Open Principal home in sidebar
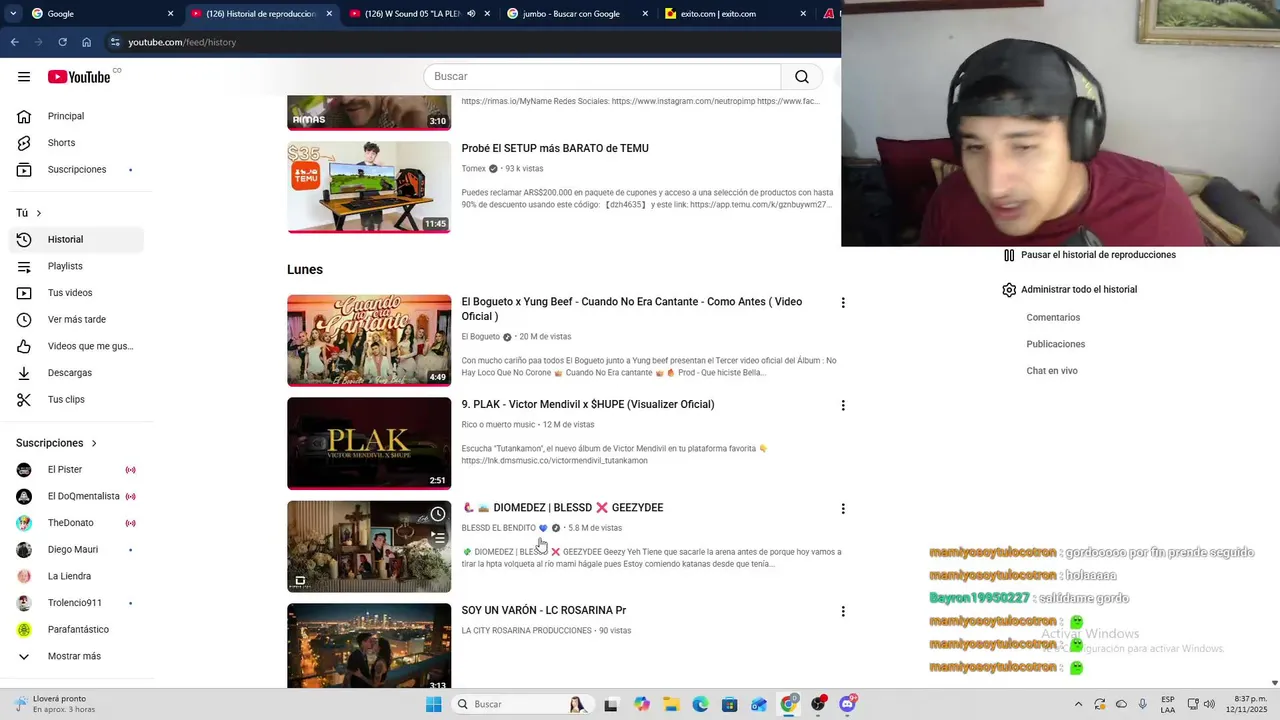 pyautogui.click(x=77, y=116)
